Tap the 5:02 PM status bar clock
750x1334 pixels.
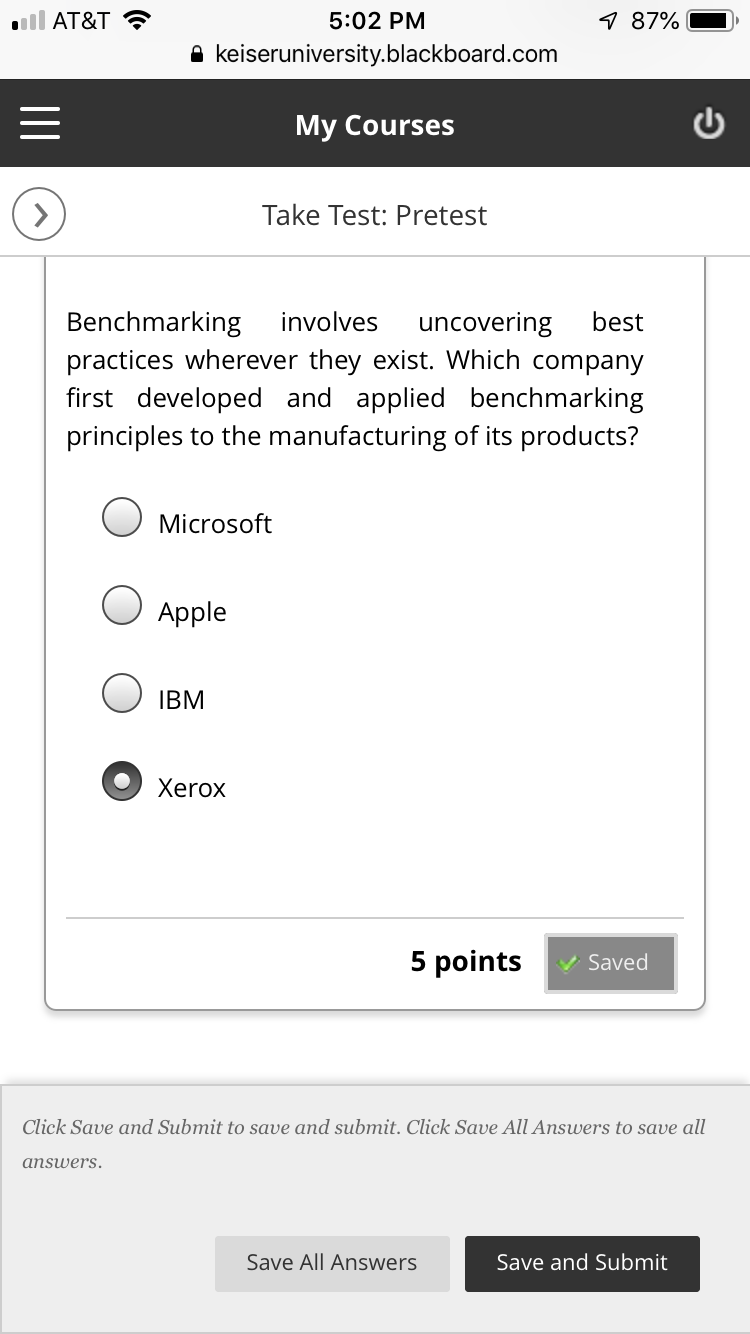(x=376, y=21)
